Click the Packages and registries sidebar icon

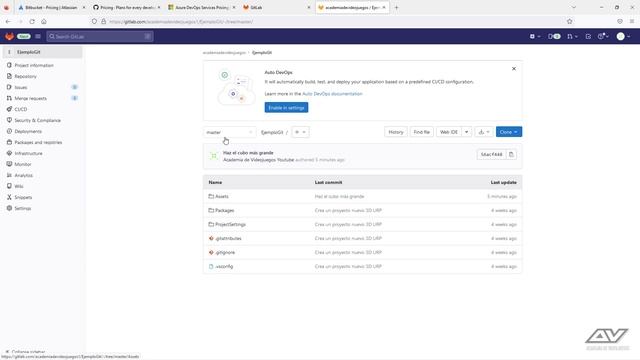click(9, 142)
